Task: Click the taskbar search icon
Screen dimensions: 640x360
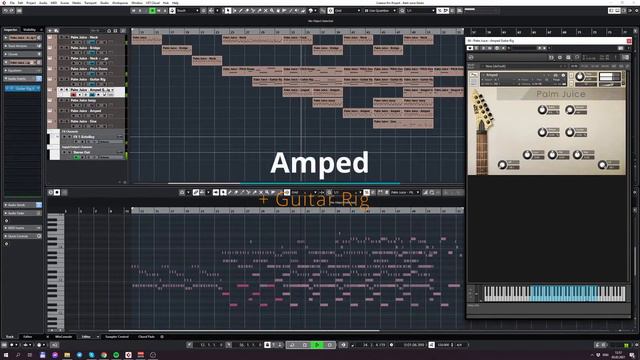Action: point(18,355)
